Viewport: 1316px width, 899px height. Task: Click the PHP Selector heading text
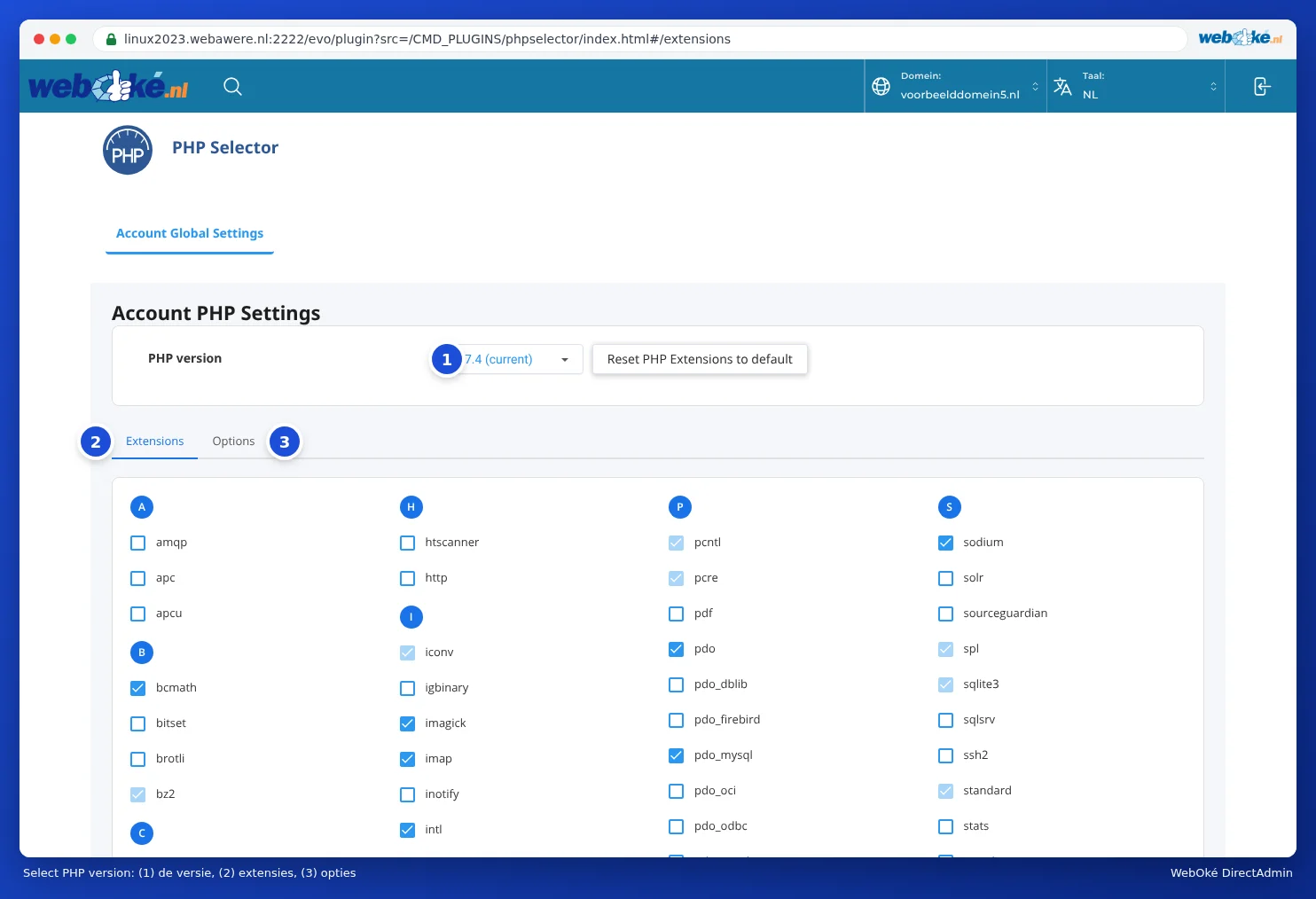tap(225, 148)
